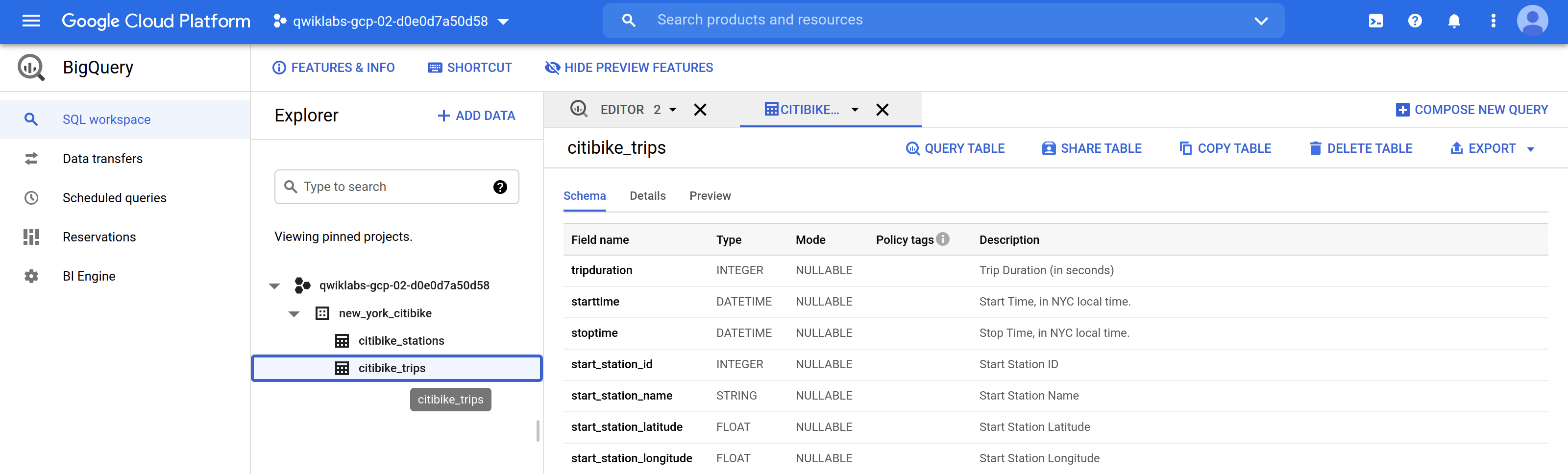The height and width of the screenshot is (474, 1568).
Task: Select the Preview tab
Action: [x=710, y=196]
